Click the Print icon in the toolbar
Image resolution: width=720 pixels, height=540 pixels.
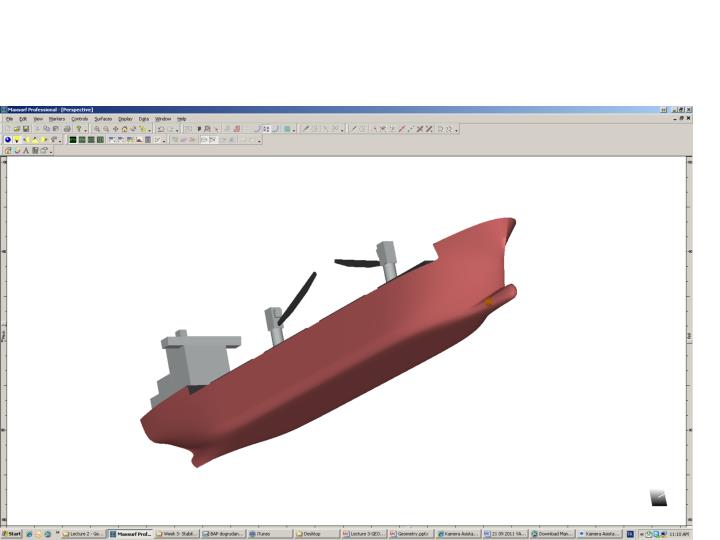point(66,129)
